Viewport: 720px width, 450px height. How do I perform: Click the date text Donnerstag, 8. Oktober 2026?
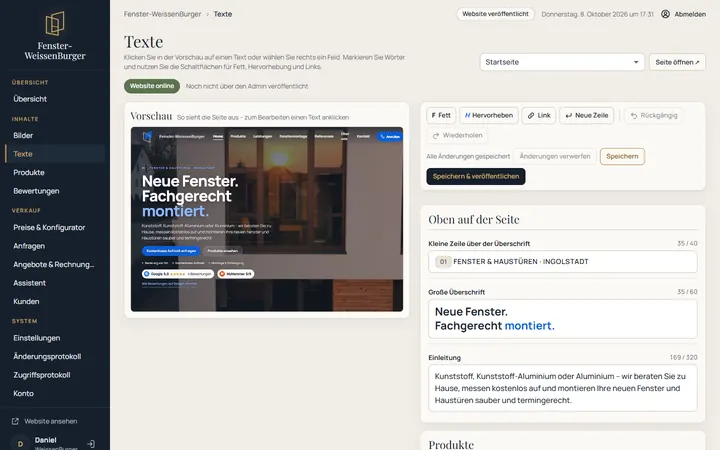tap(597, 14)
